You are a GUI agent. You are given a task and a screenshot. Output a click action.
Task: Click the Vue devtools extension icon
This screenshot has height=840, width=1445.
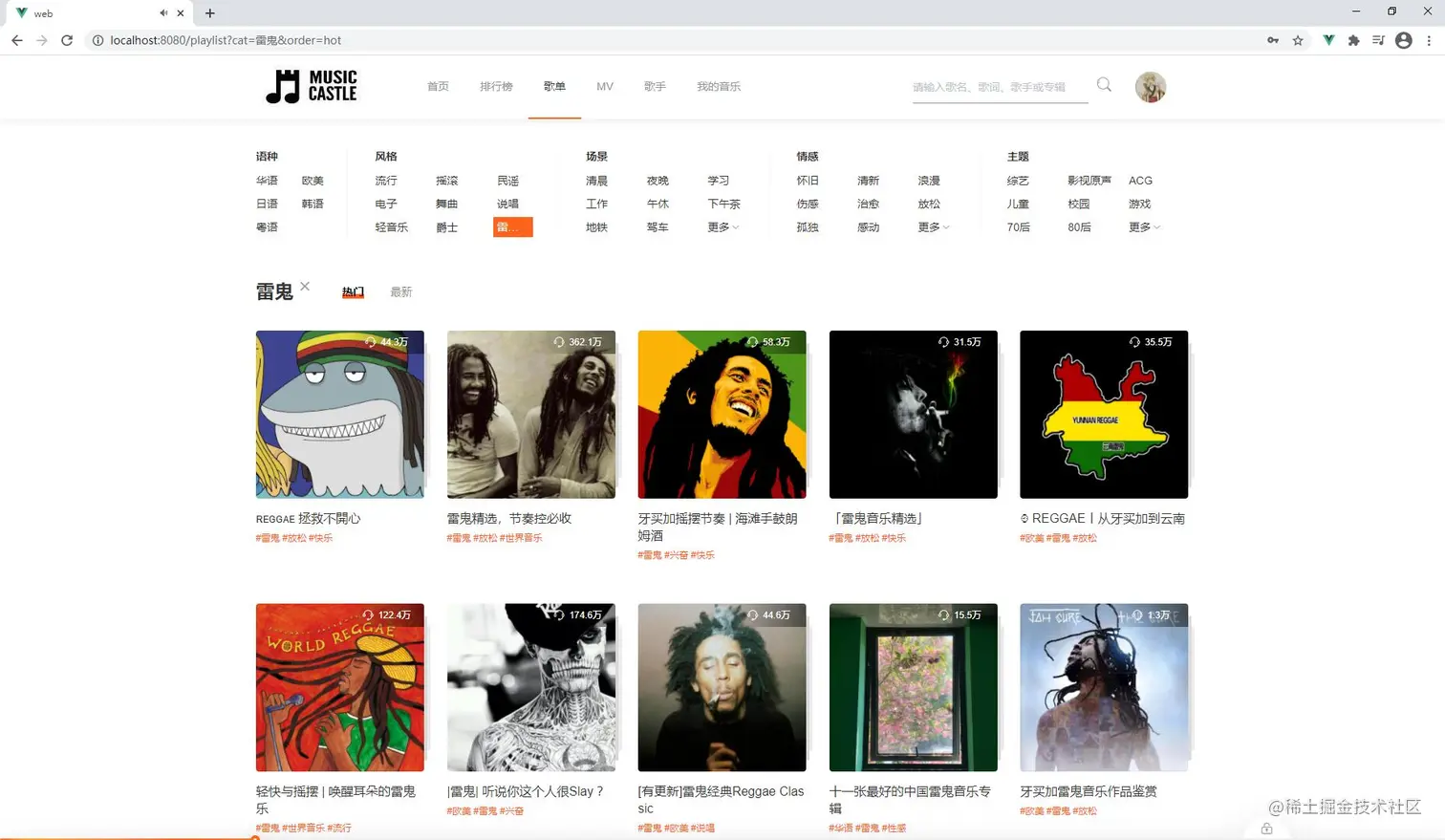pyautogui.click(x=1328, y=40)
